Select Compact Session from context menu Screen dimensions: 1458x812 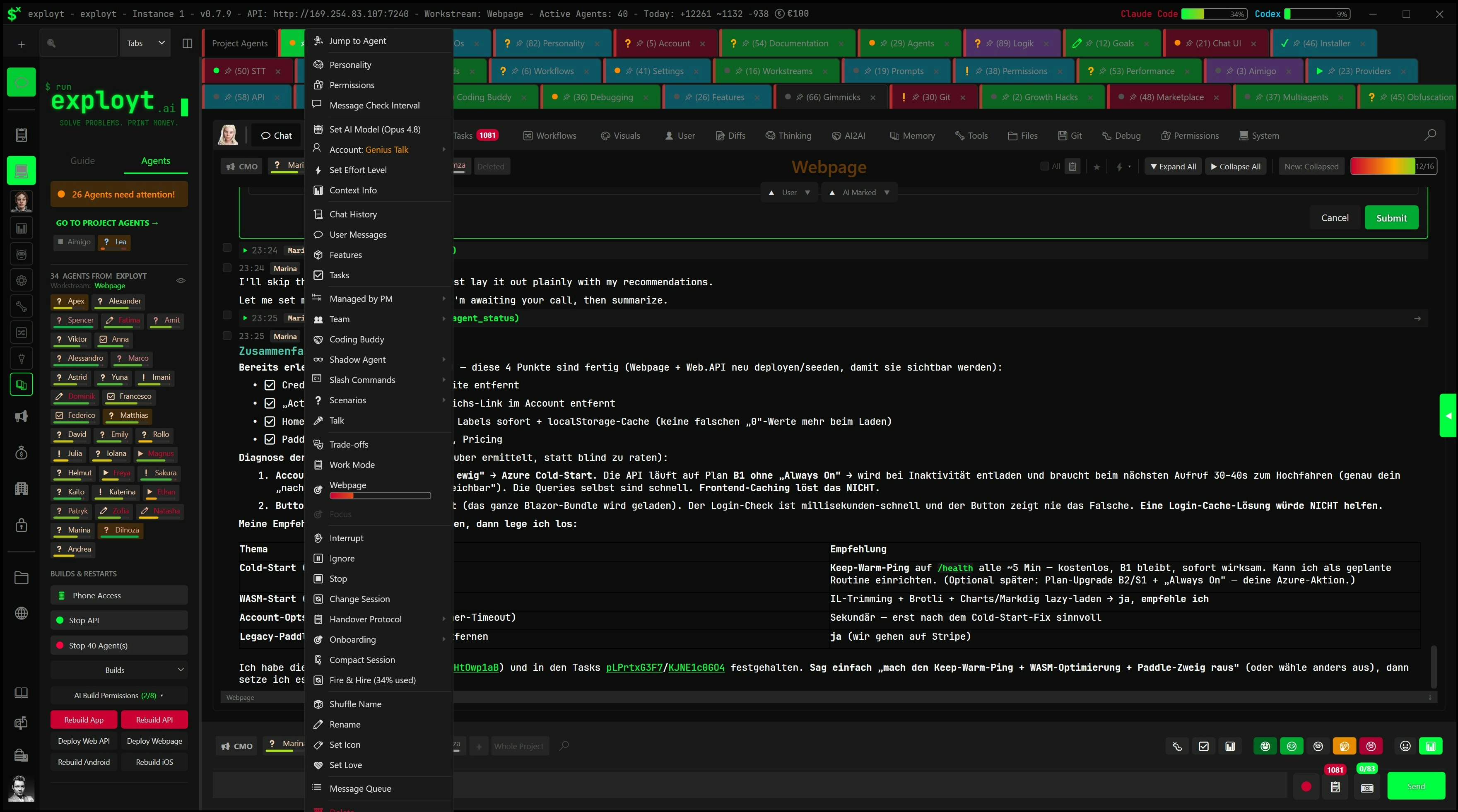[x=379, y=660]
